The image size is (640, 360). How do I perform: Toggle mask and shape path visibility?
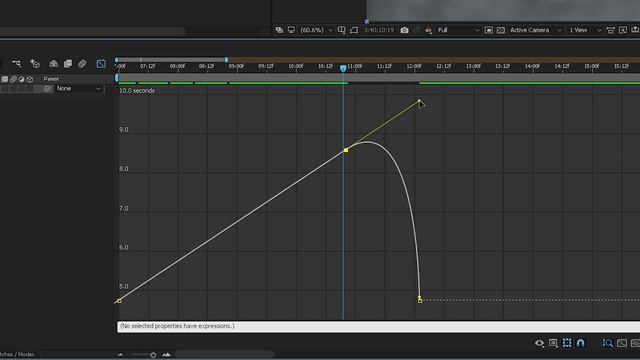point(354,30)
